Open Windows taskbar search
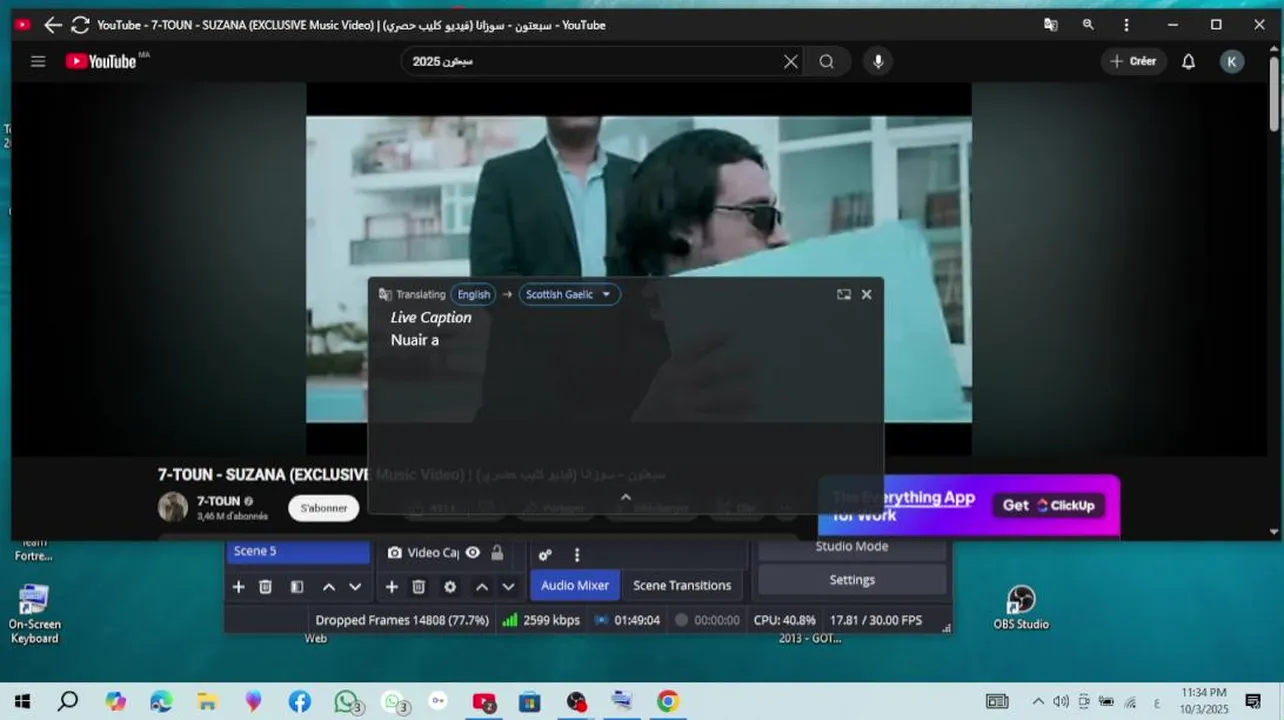This screenshot has width=1284, height=720. click(68, 702)
